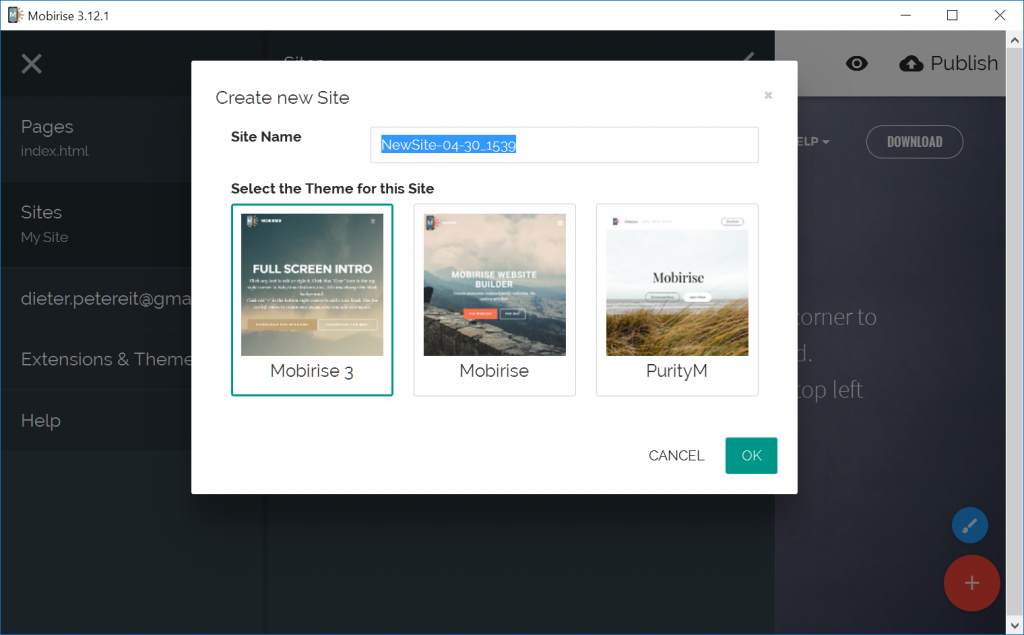
Task: Click the vertical scrollbar up arrow
Action: pos(1014,41)
